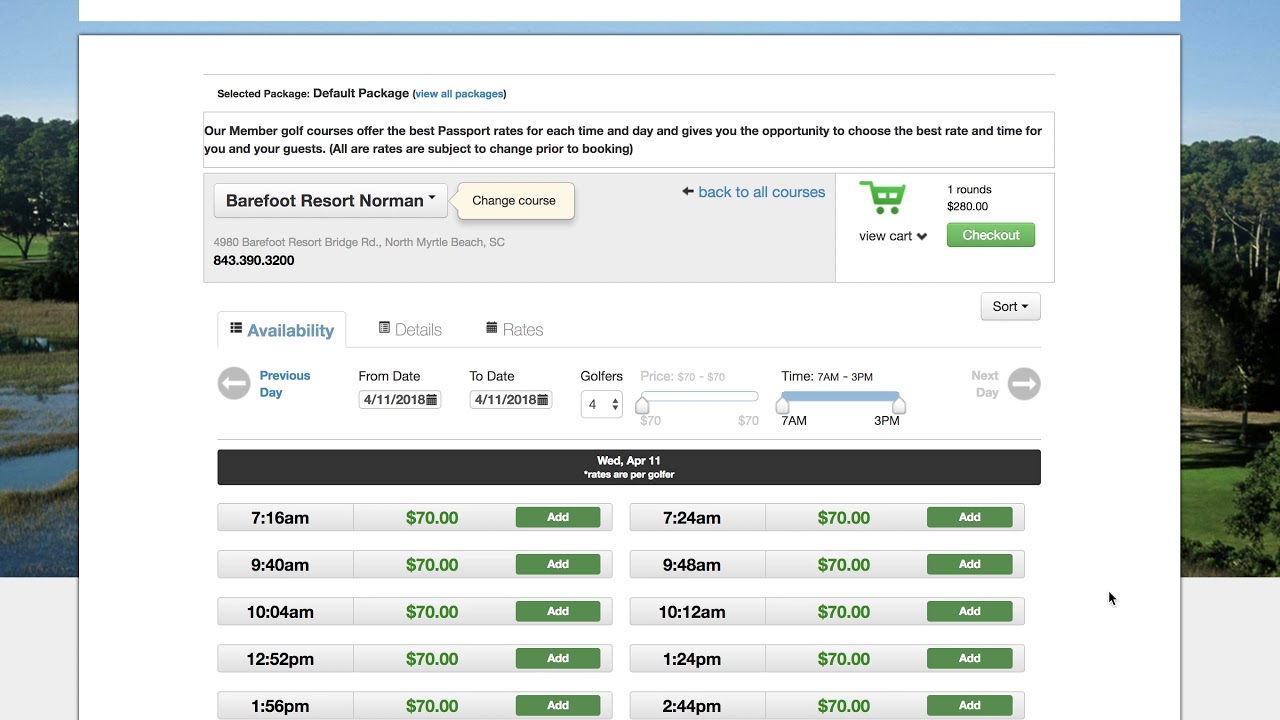The height and width of the screenshot is (720, 1280).
Task: Click the $70.00 rate for 1:24pm
Action: point(844,659)
